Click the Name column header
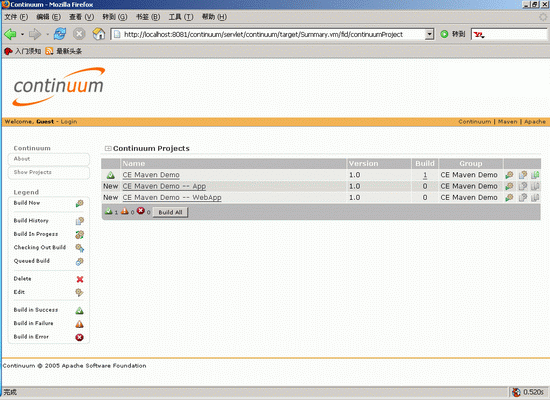This screenshot has height=400, width=550. pyautogui.click(x=234, y=164)
